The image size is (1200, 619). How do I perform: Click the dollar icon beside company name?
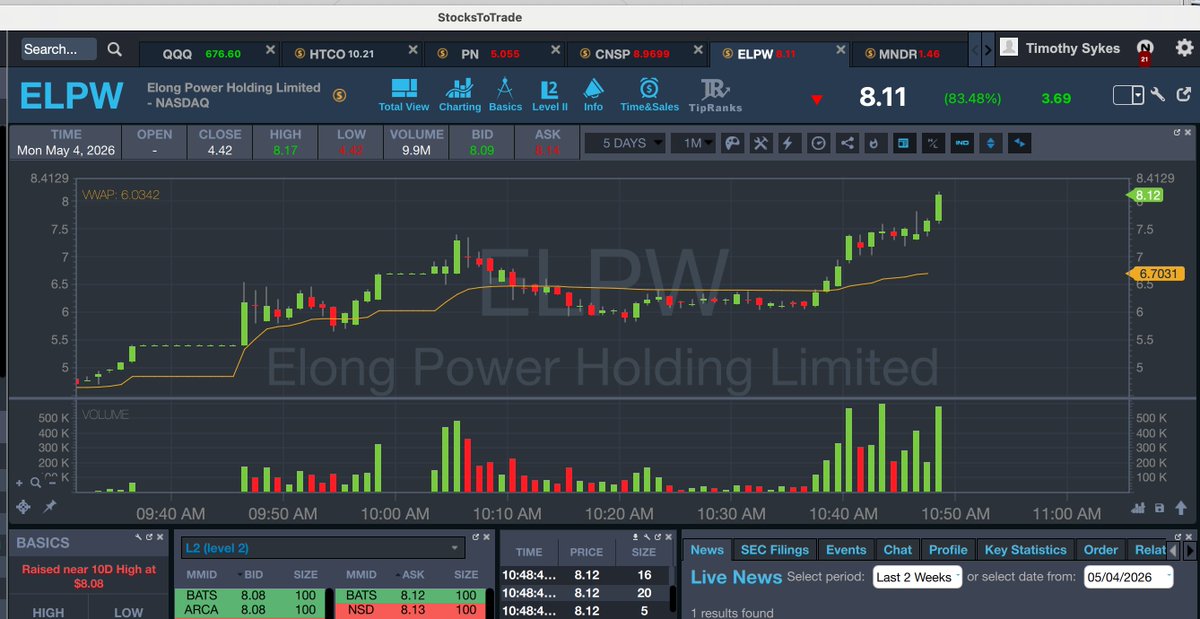coord(339,95)
